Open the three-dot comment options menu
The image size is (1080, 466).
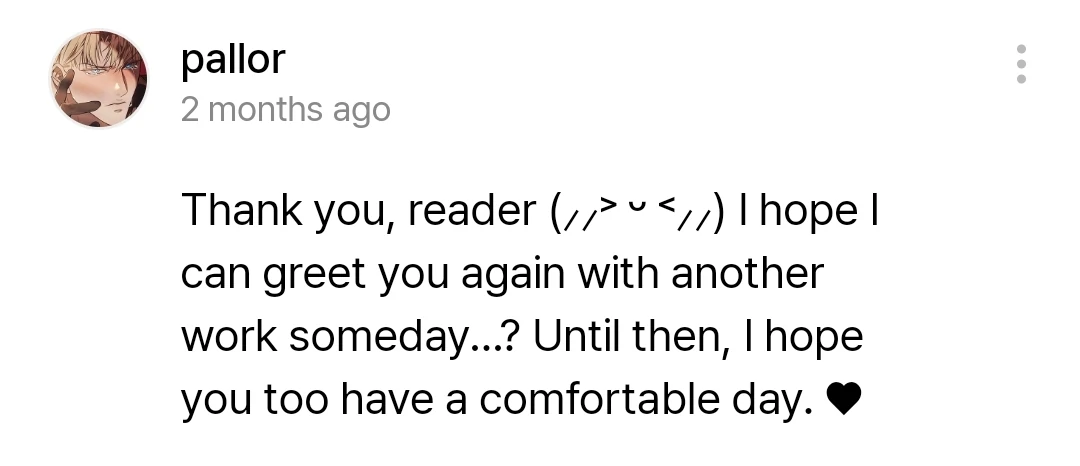pyautogui.click(x=1021, y=64)
